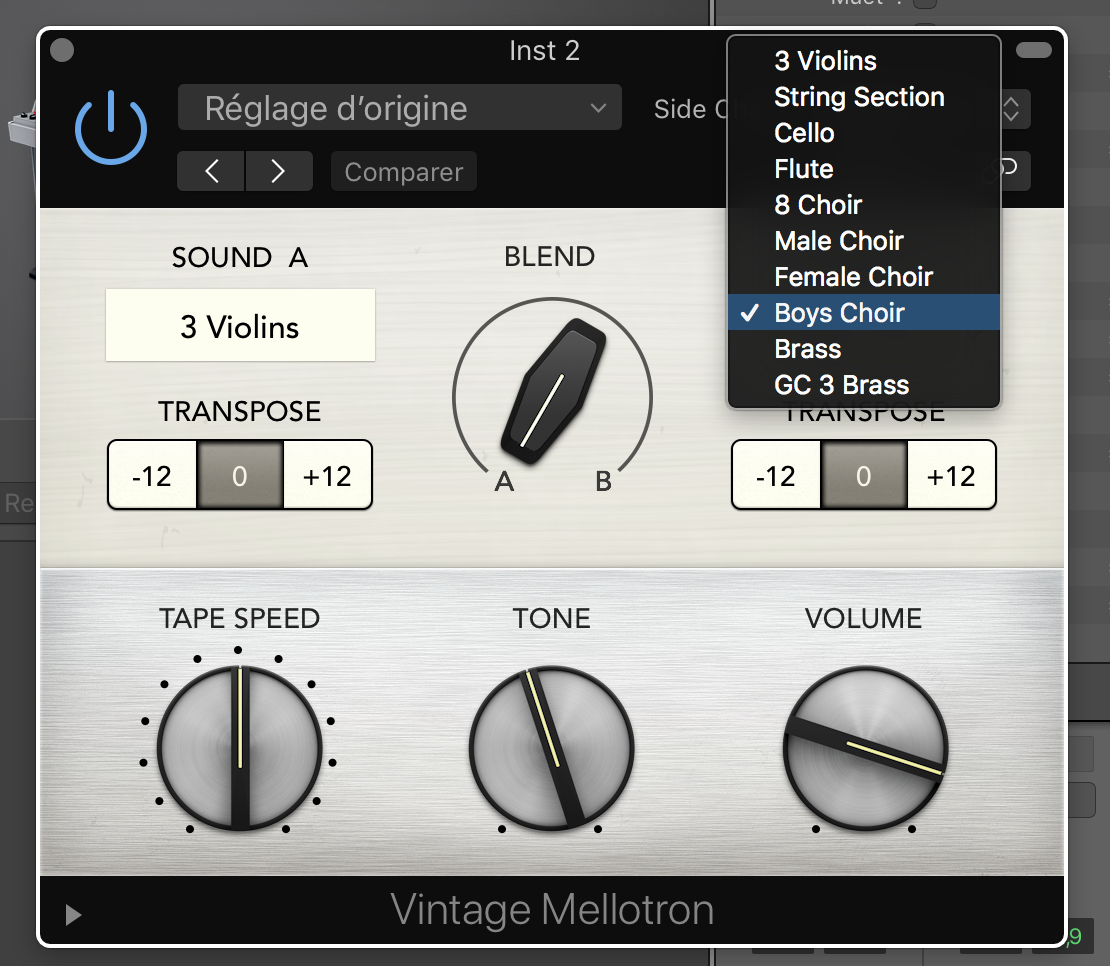Go to the next preset arrow
1110x966 pixels.
(278, 171)
